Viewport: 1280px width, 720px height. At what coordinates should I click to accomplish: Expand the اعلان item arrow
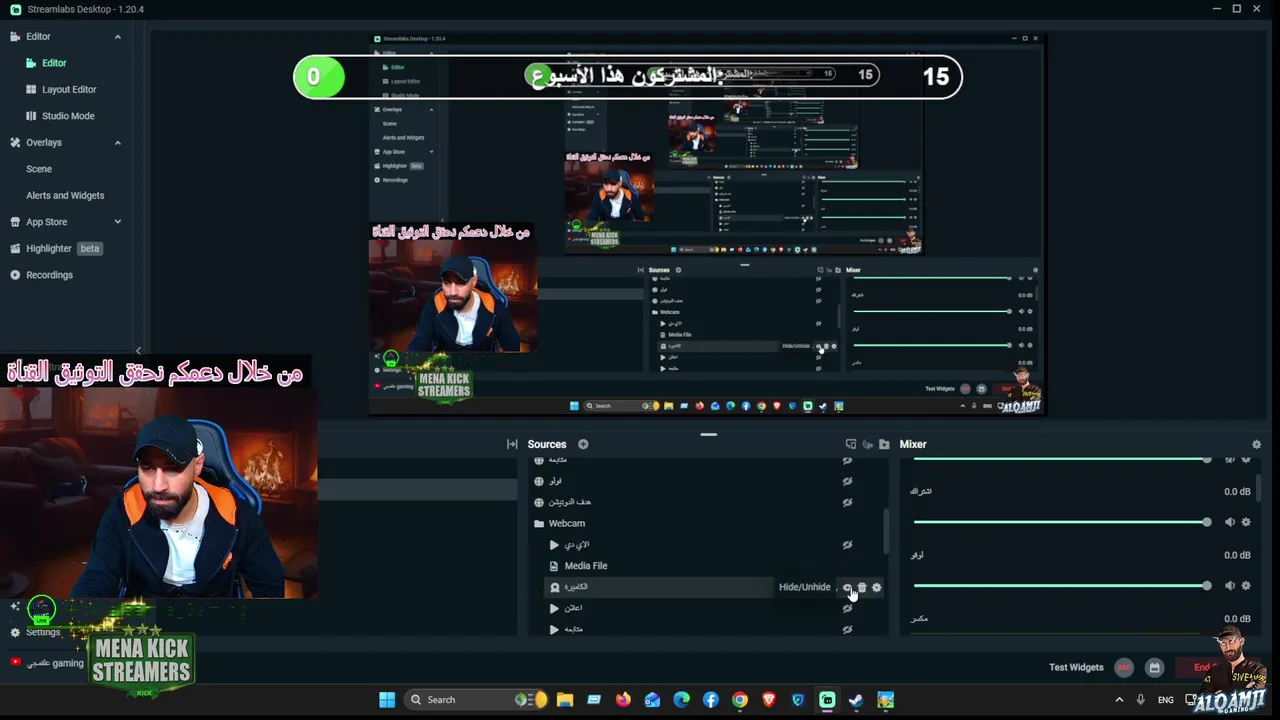point(554,608)
